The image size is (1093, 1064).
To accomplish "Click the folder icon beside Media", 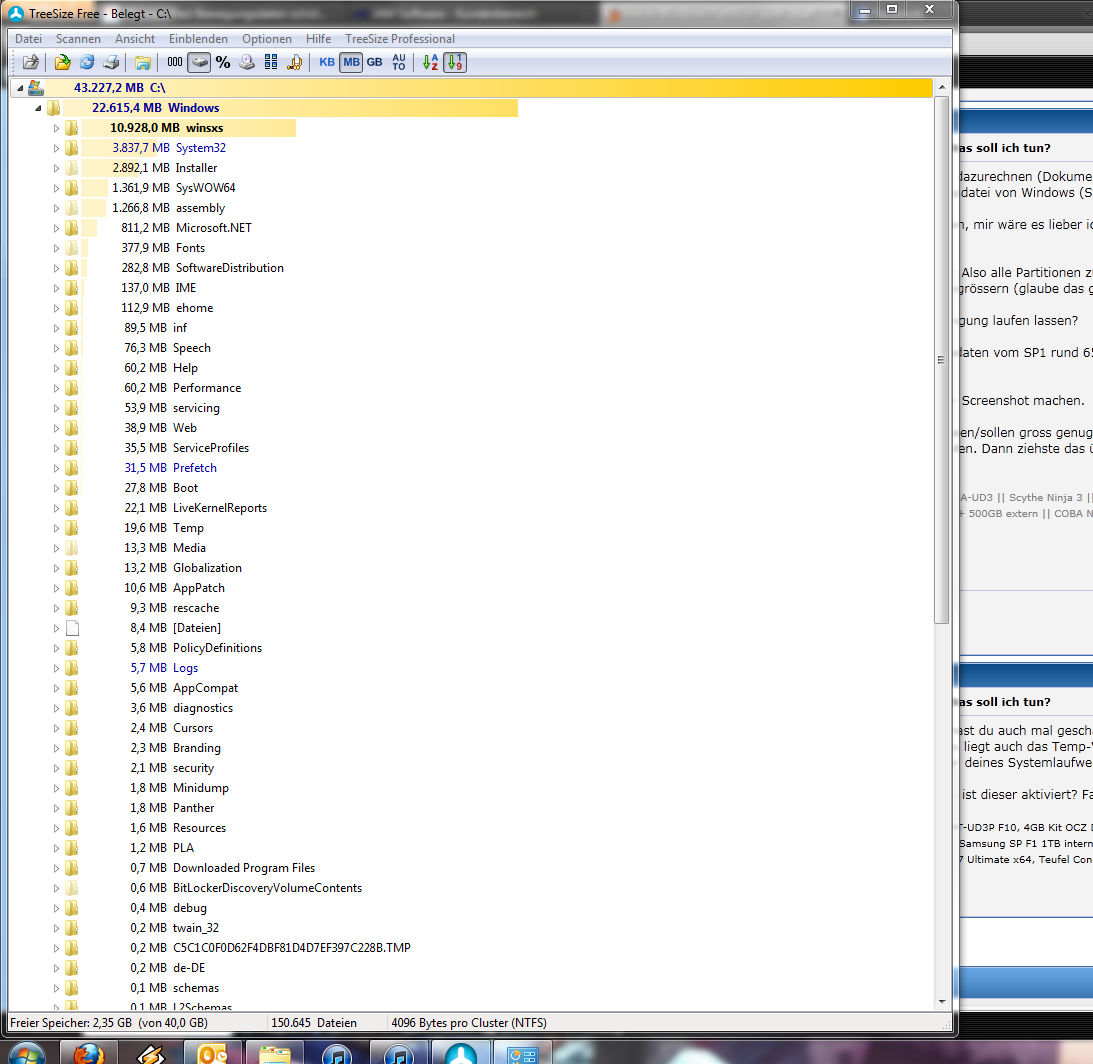I will pos(72,548).
